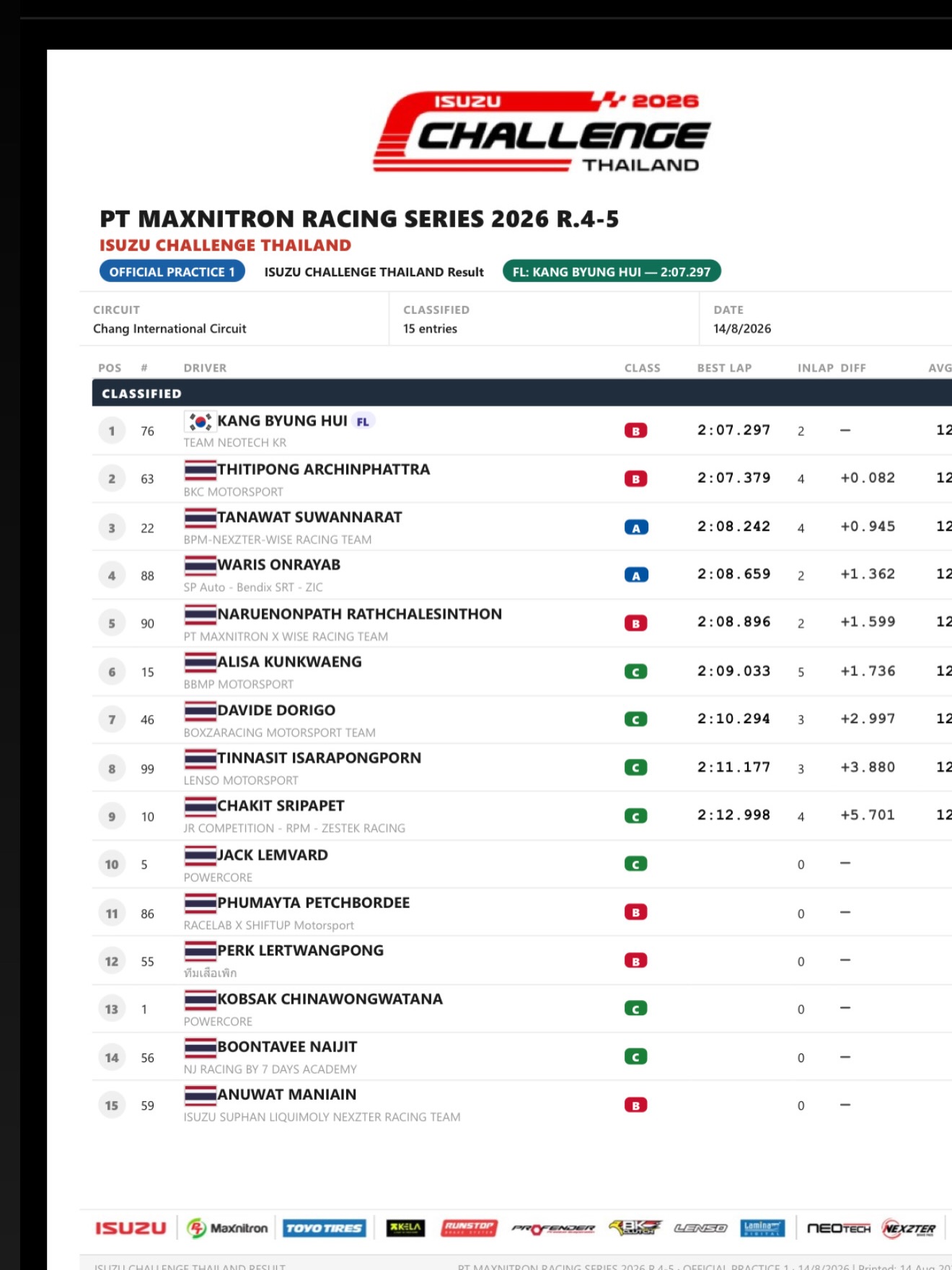Viewport: 952px width, 1270px height.
Task: Click the team name NJ Racing by 7 Days Academy
Action: (270, 1069)
